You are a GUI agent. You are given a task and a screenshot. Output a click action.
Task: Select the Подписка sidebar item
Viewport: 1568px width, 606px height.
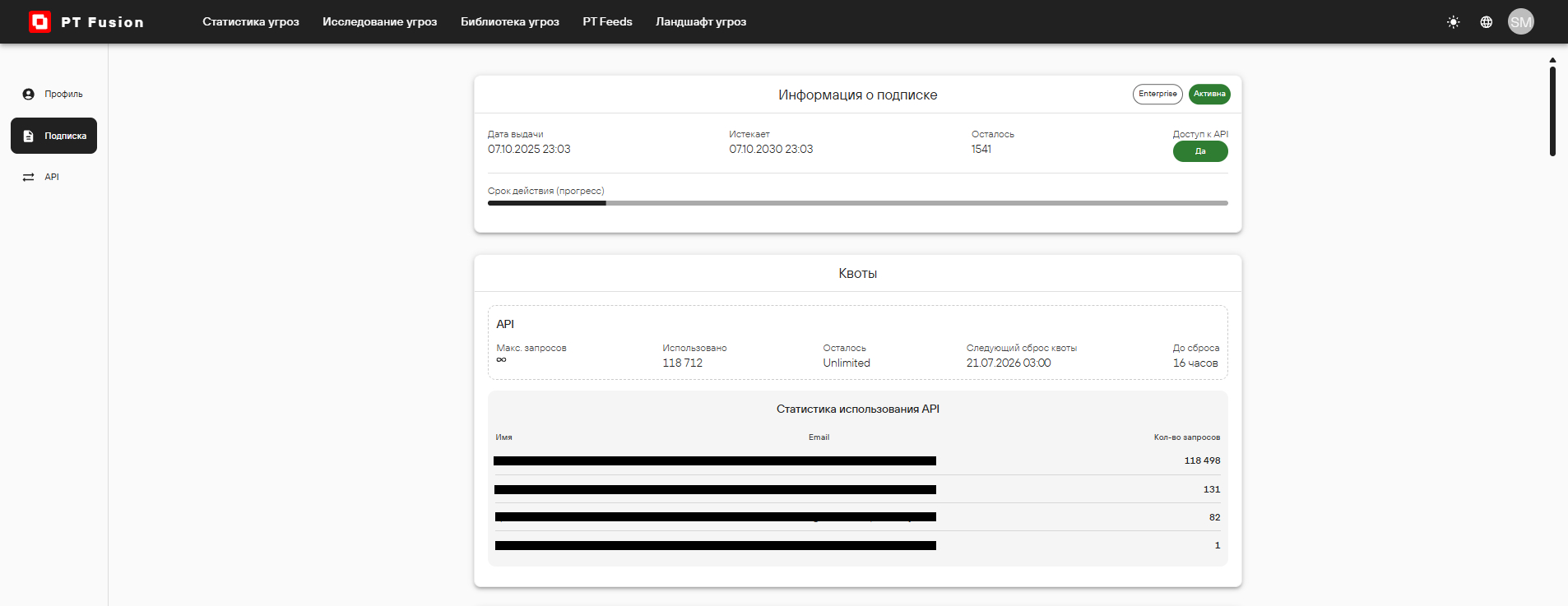coord(53,136)
